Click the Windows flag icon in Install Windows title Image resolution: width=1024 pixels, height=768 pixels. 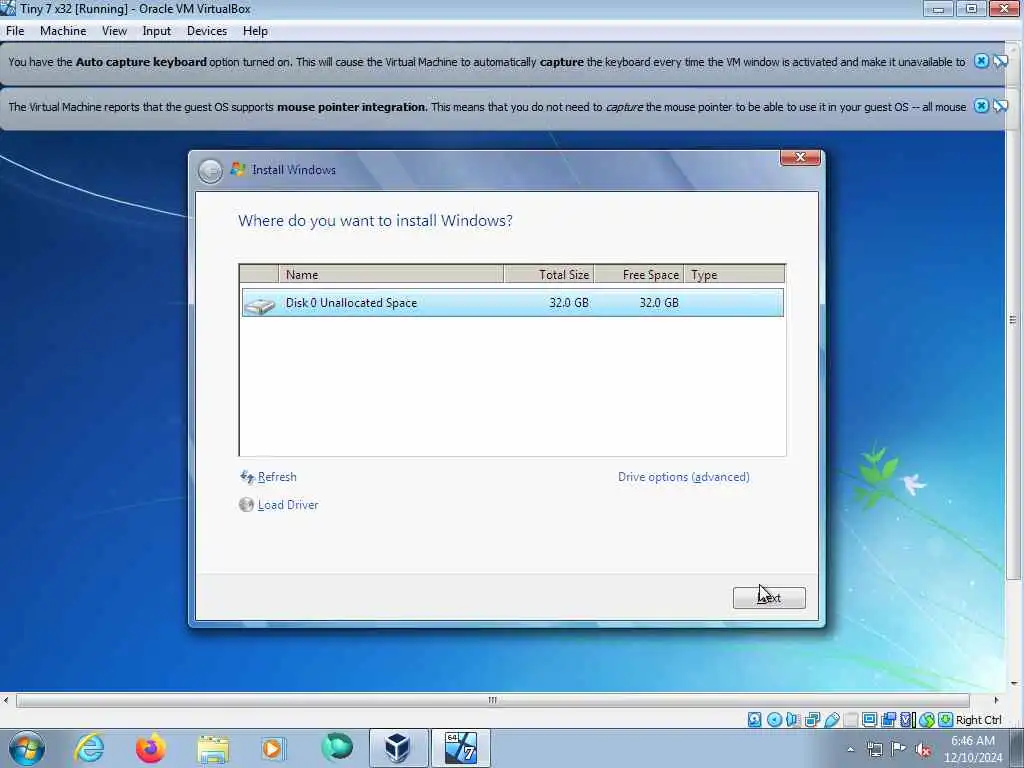[238, 169]
